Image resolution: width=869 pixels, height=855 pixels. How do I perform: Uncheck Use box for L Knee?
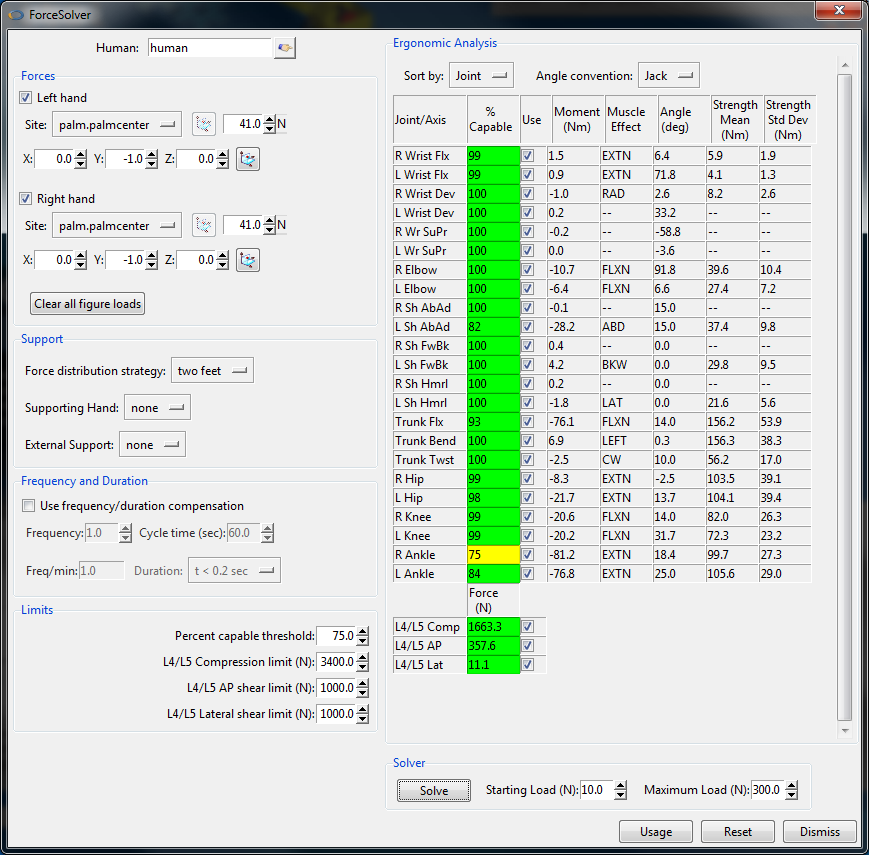click(528, 536)
